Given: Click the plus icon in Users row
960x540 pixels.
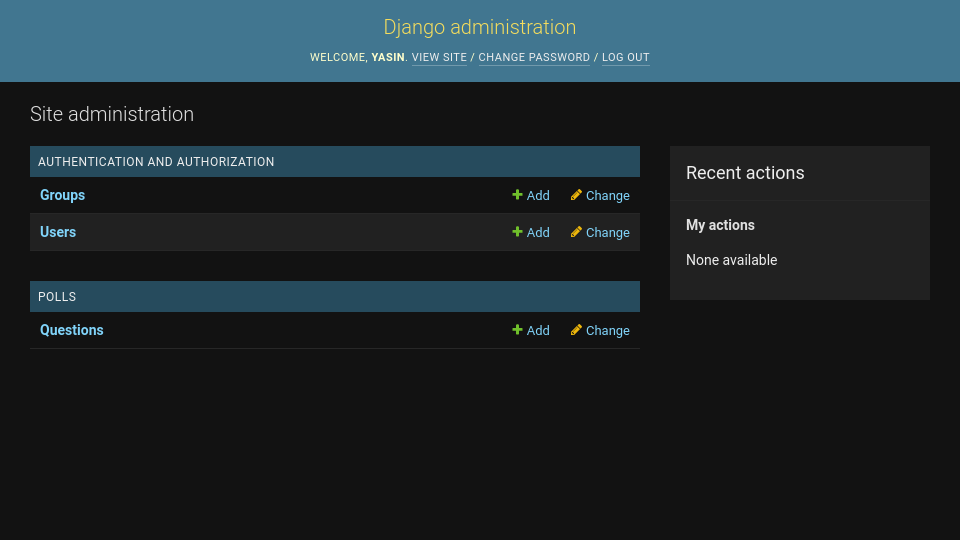Looking at the screenshot, I should (517, 231).
